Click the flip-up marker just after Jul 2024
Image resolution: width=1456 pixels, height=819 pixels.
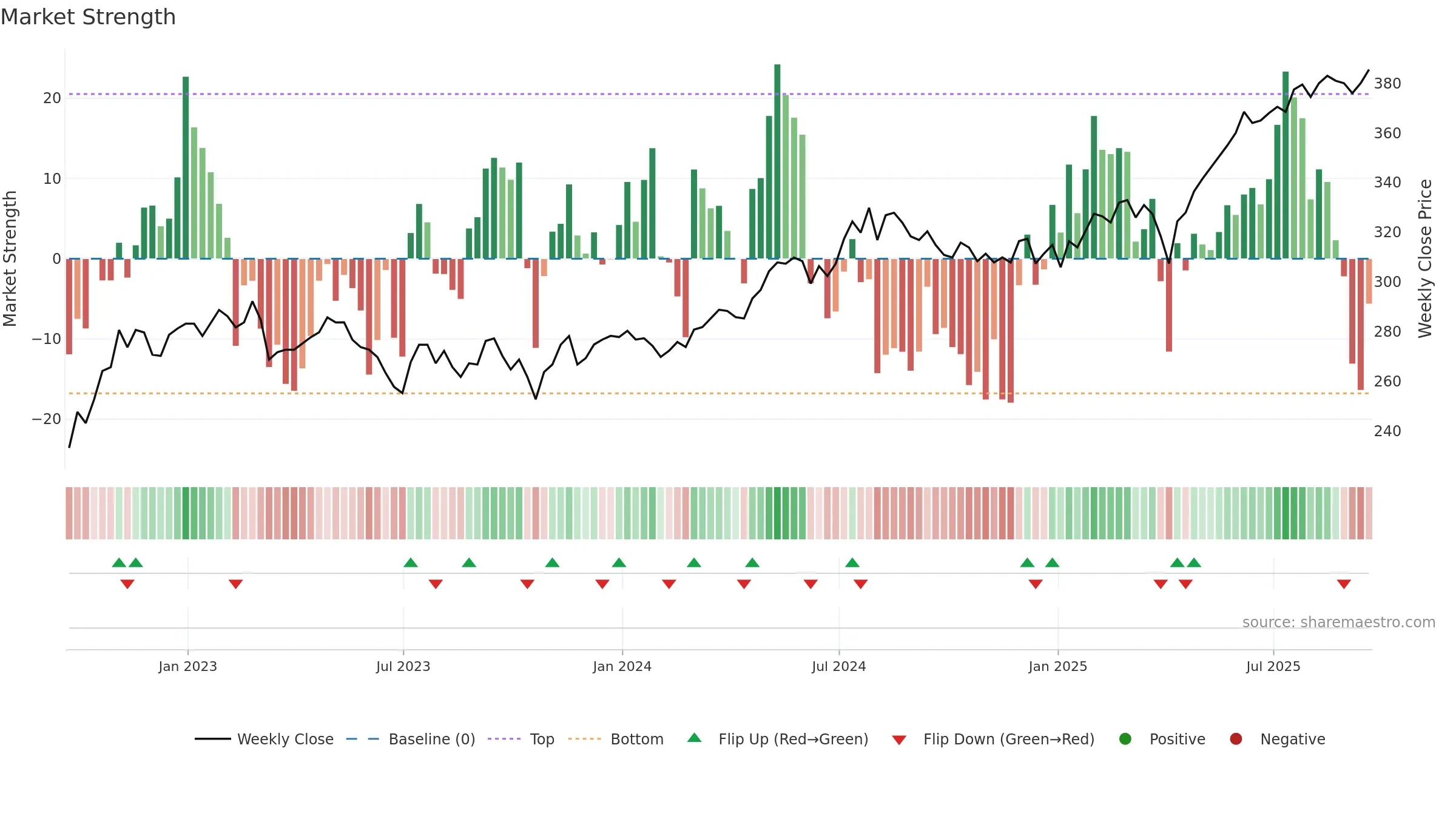point(852,562)
